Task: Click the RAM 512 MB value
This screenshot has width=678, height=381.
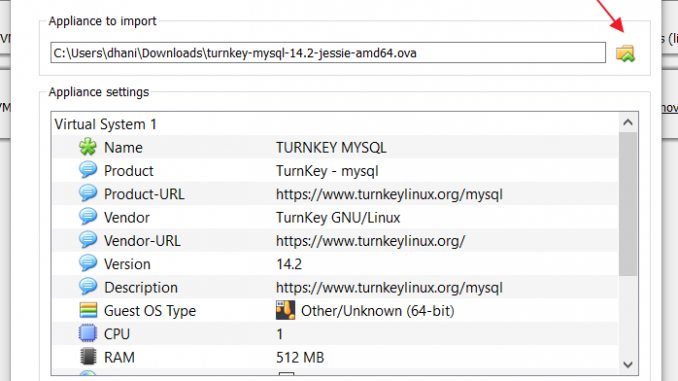Action: point(300,358)
